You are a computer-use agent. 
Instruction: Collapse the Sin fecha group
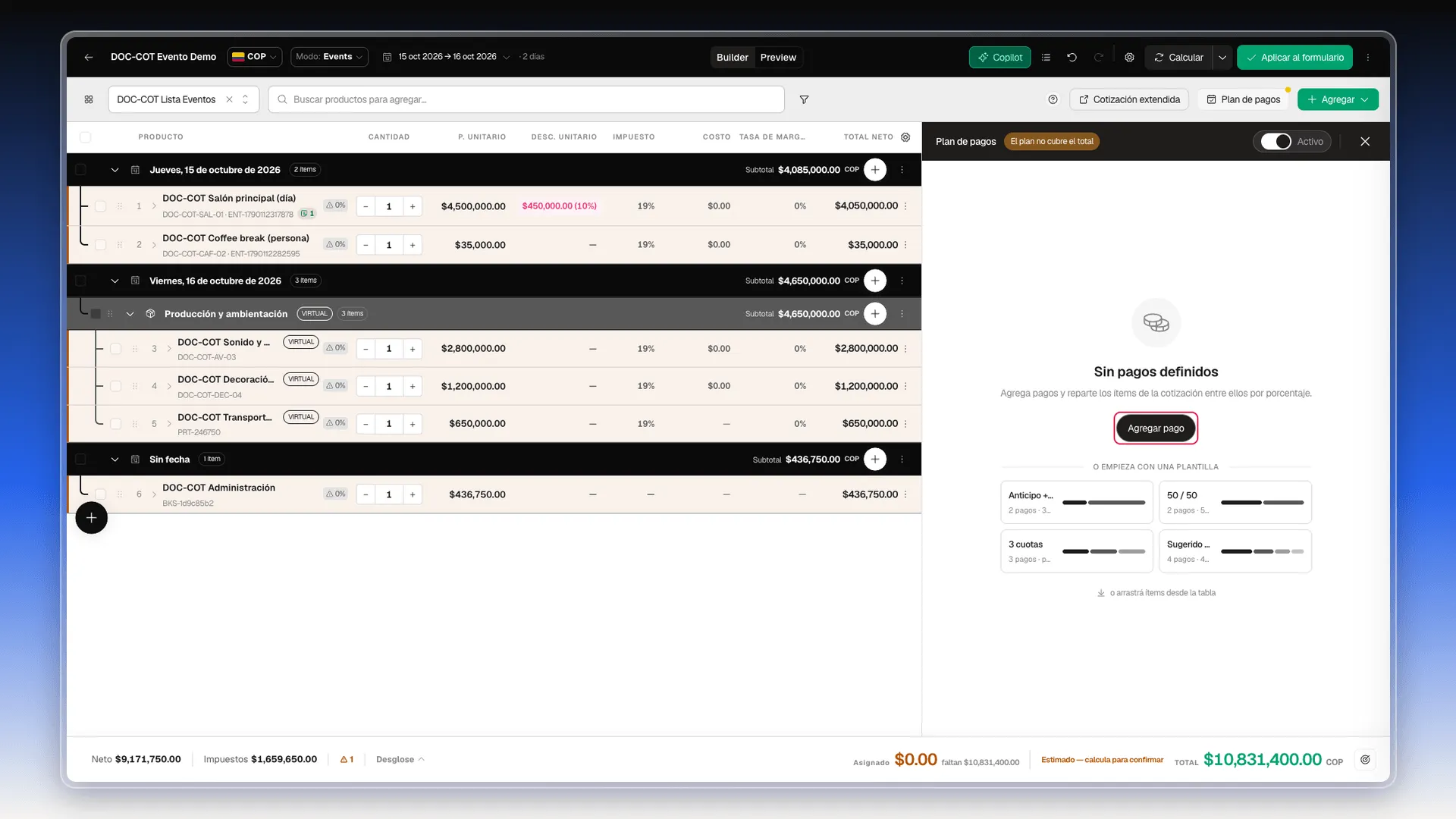(115, 460)
